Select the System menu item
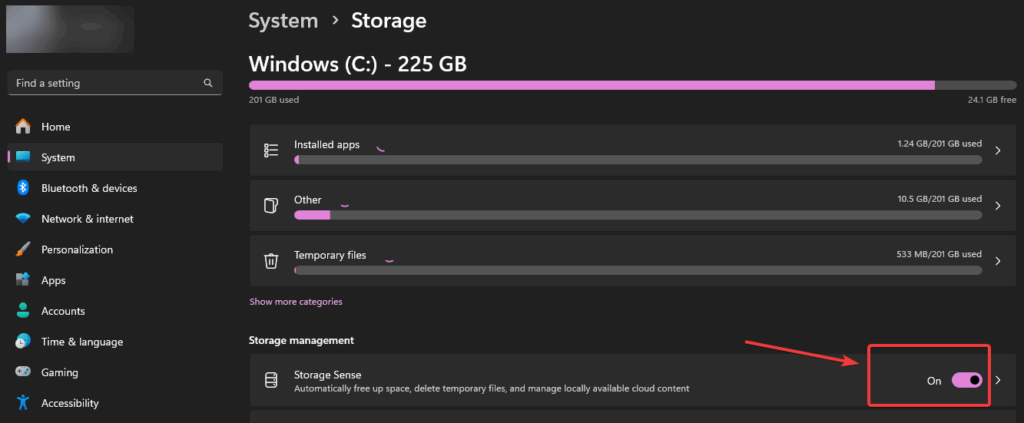Viewport: 1024px width, 423px height. (115, 157)
